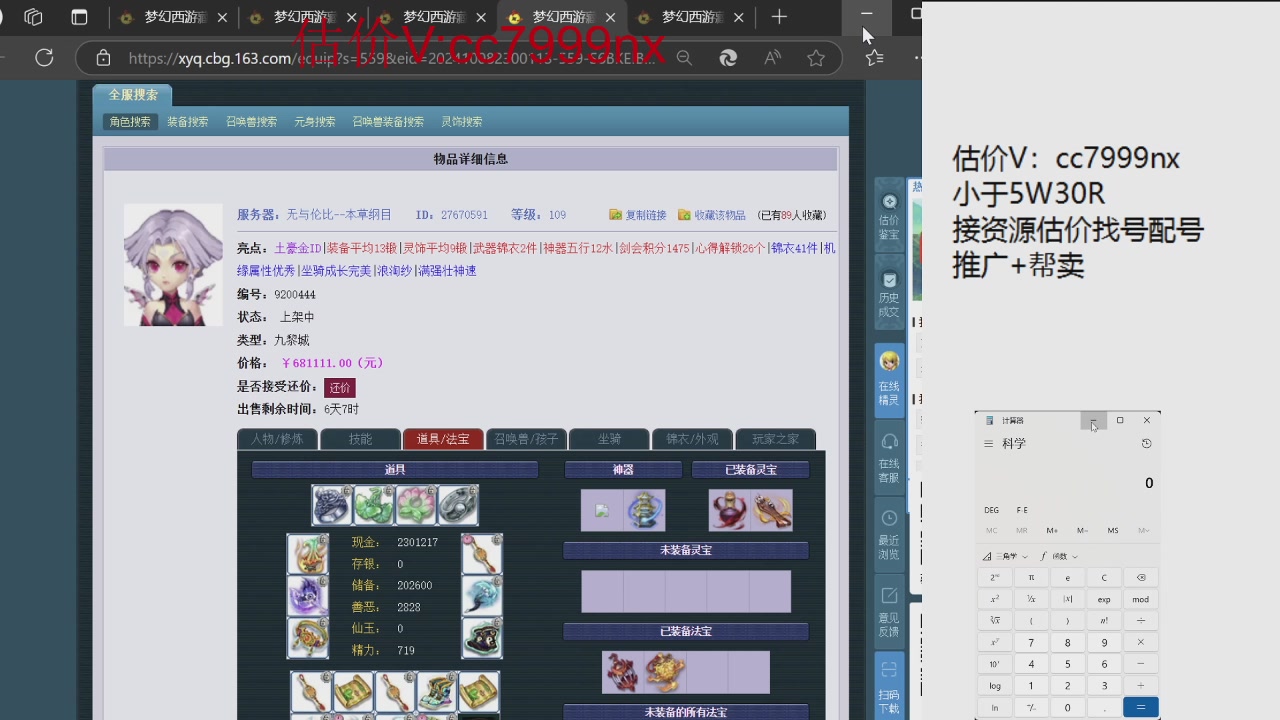Click the silver bracelet item icon

457,506
